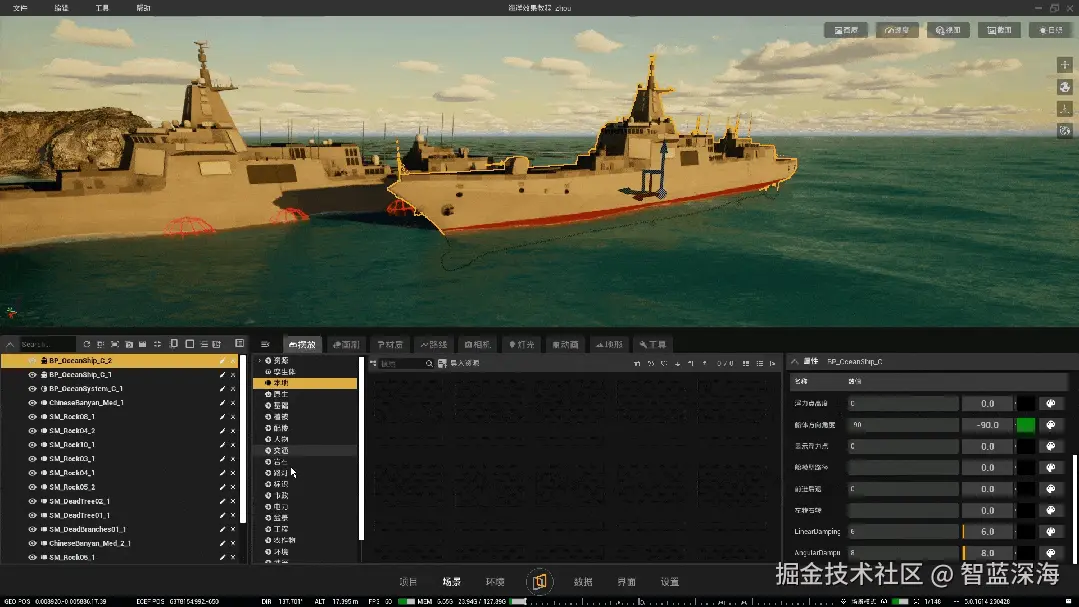The image size is (1079, 607).
Task: Toggle visibility of SM_DeadTree02_1
Action: click(x=32, y=501)
